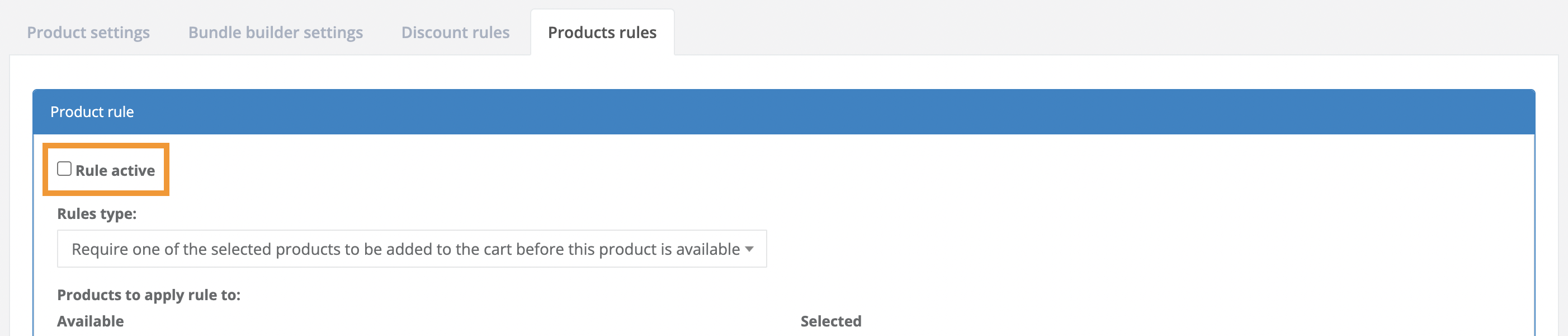The height and width of the screenshot is (336, 1568).
Task: Click the Rules type label
Action: [97, 214]
